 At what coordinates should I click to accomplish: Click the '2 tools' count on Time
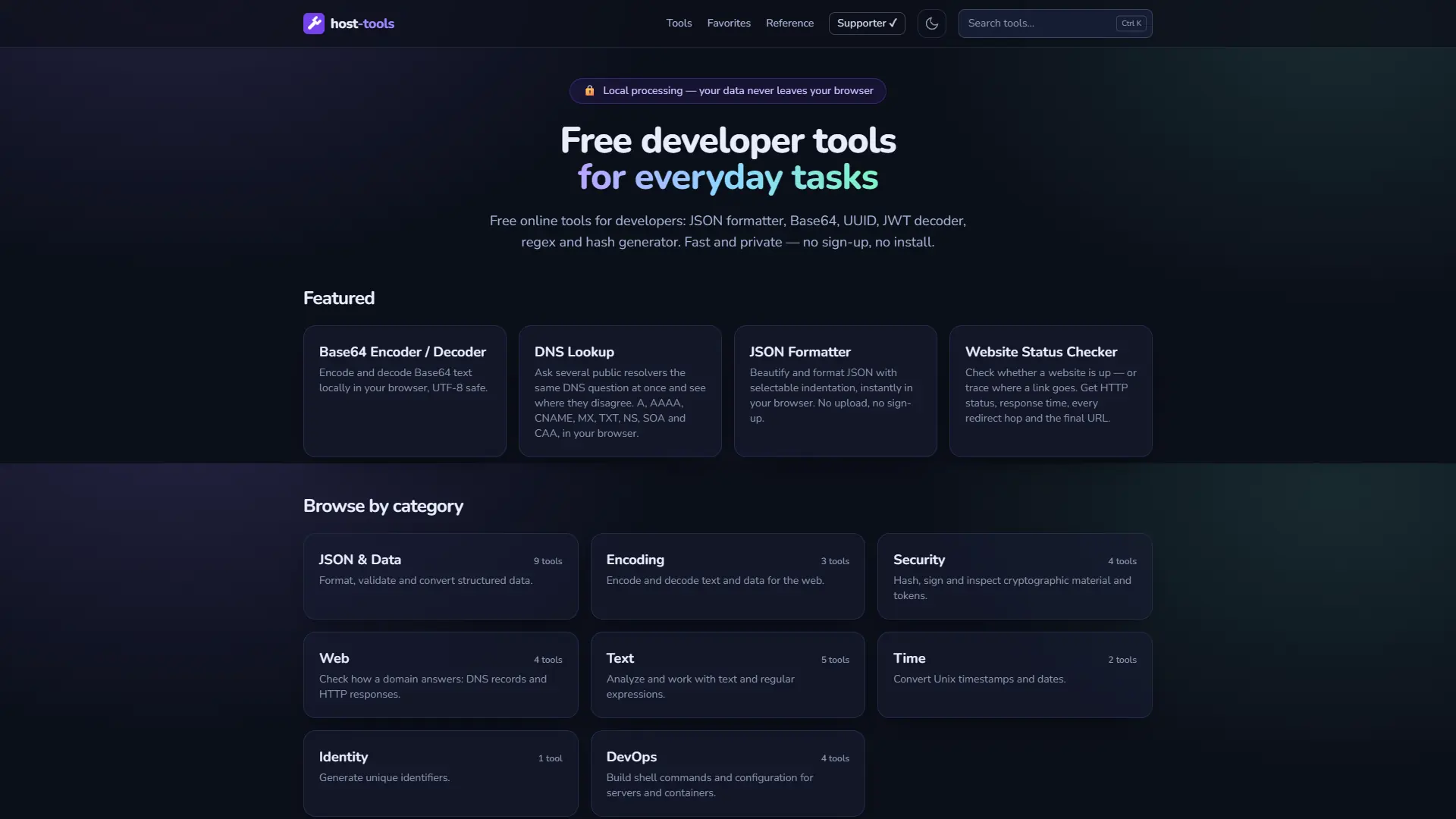coord(1122,660)
